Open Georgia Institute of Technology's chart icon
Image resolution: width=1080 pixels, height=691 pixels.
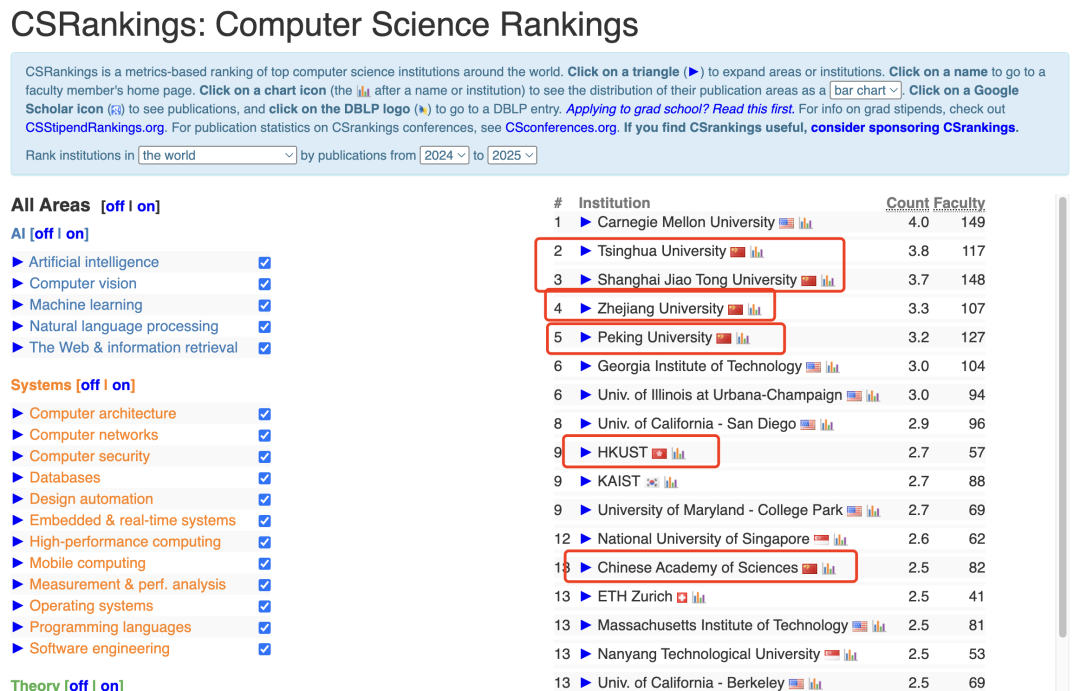(833, 367)
